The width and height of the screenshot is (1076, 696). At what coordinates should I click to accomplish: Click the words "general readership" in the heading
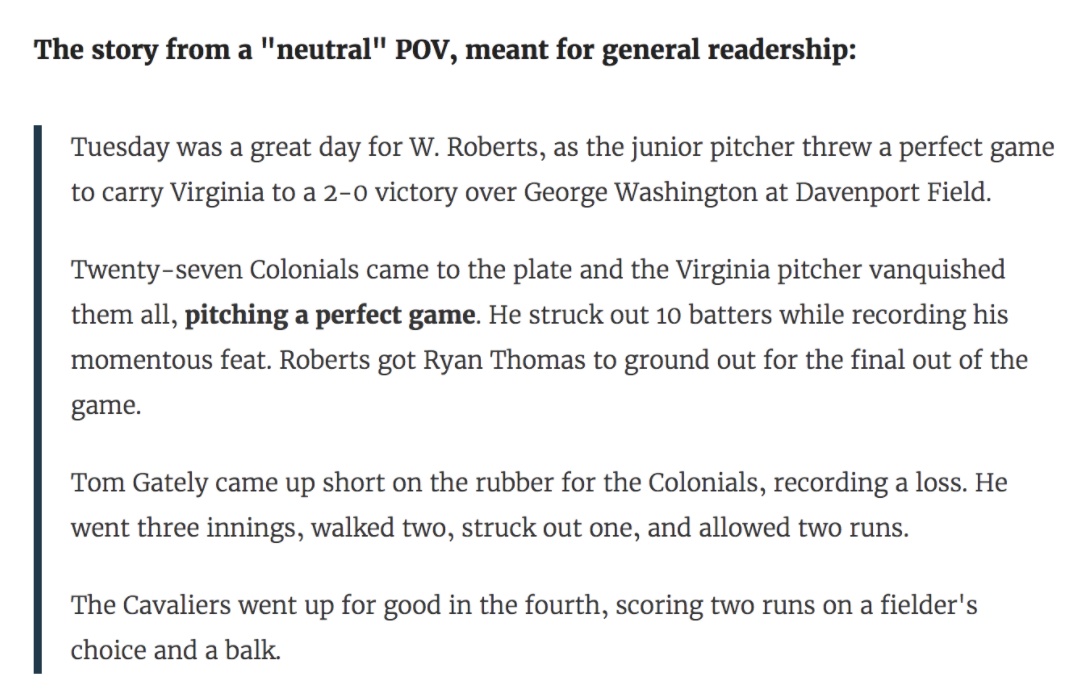coord(728,50)
